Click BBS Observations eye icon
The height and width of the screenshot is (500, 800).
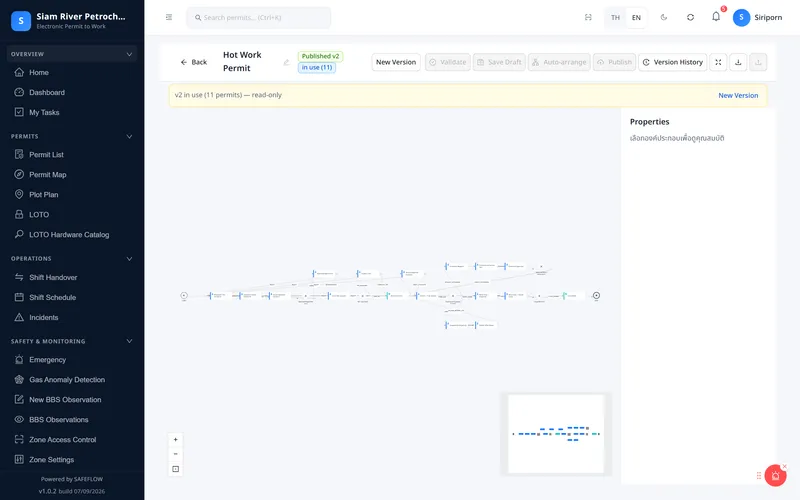click(x=19, y=419)
